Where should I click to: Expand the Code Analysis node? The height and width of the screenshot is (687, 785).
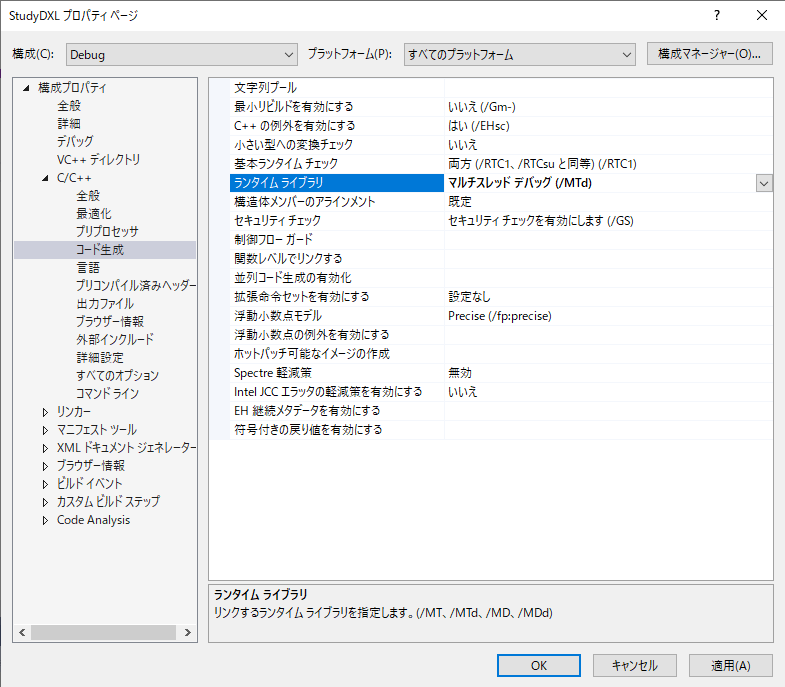point(45,520)
